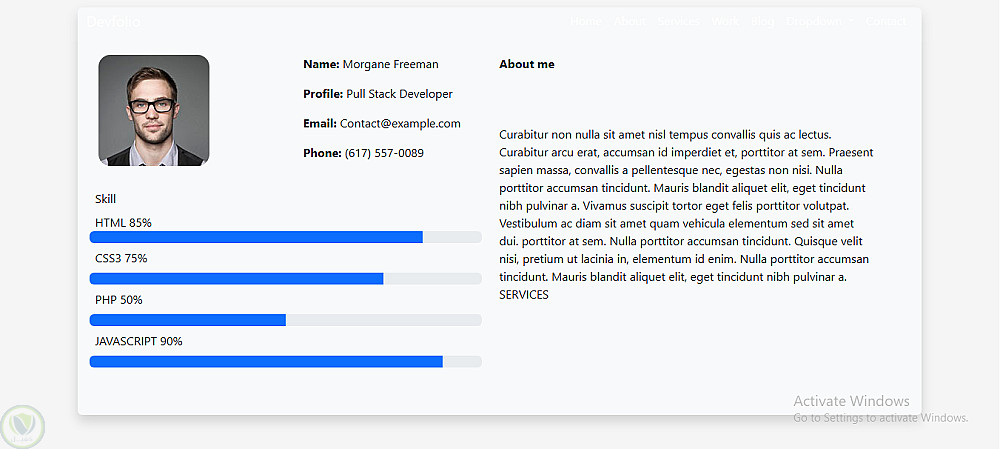Image resolution: width=1000 pixels, height=449 pixels.
Task: Click the Pull Stack Developer profile text
Action: [x=399, y=94]
